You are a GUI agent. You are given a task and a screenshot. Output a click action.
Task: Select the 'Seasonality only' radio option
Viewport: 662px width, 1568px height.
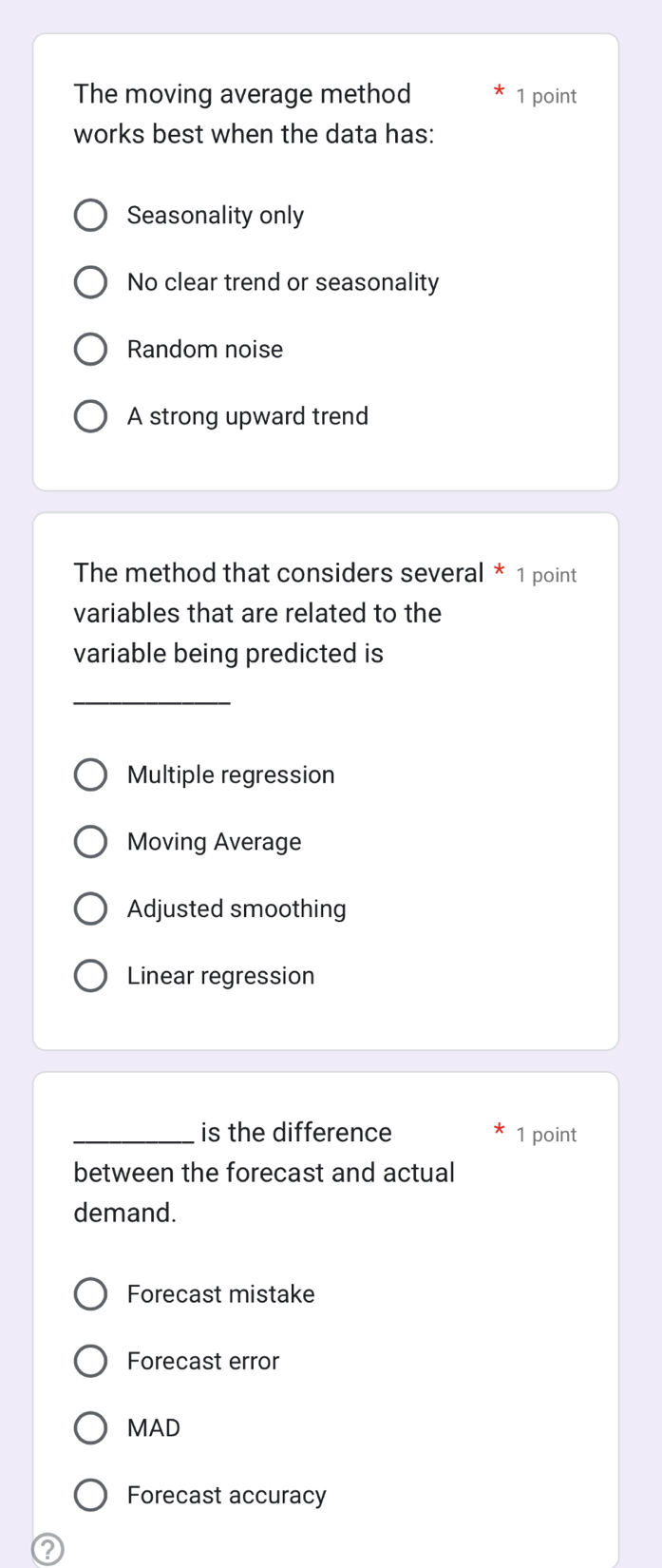(90, 216)
